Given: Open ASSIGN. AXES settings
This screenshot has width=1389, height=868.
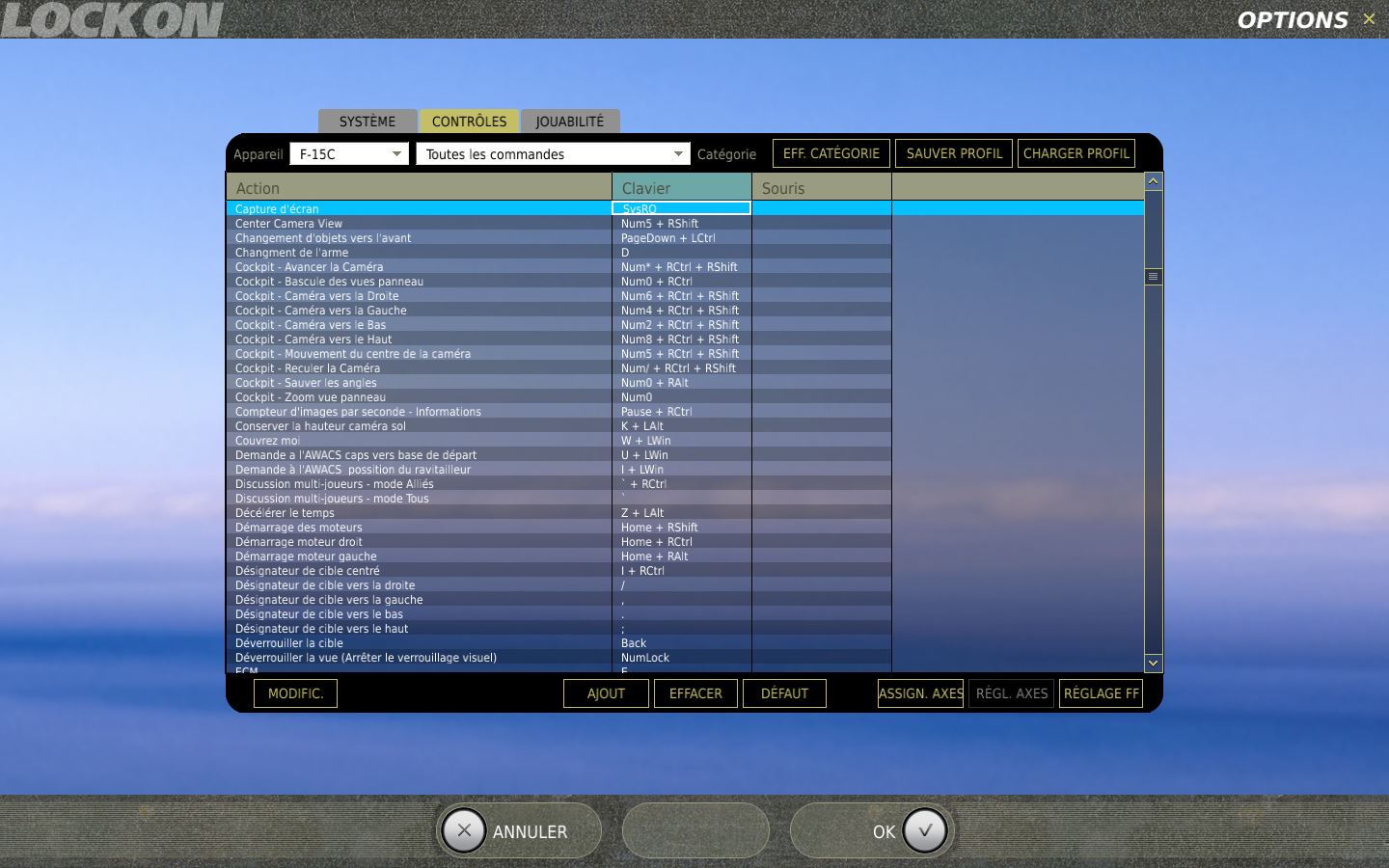Looking at the screenshot, I should pyautogui.click(x=920, y=693).
